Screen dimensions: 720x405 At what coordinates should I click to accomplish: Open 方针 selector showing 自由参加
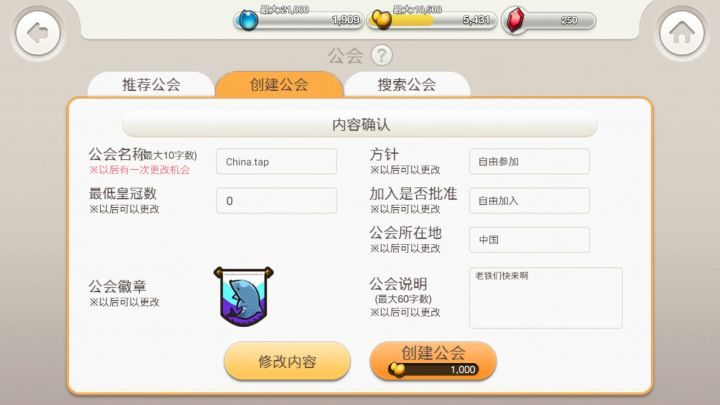click(529, 162)
